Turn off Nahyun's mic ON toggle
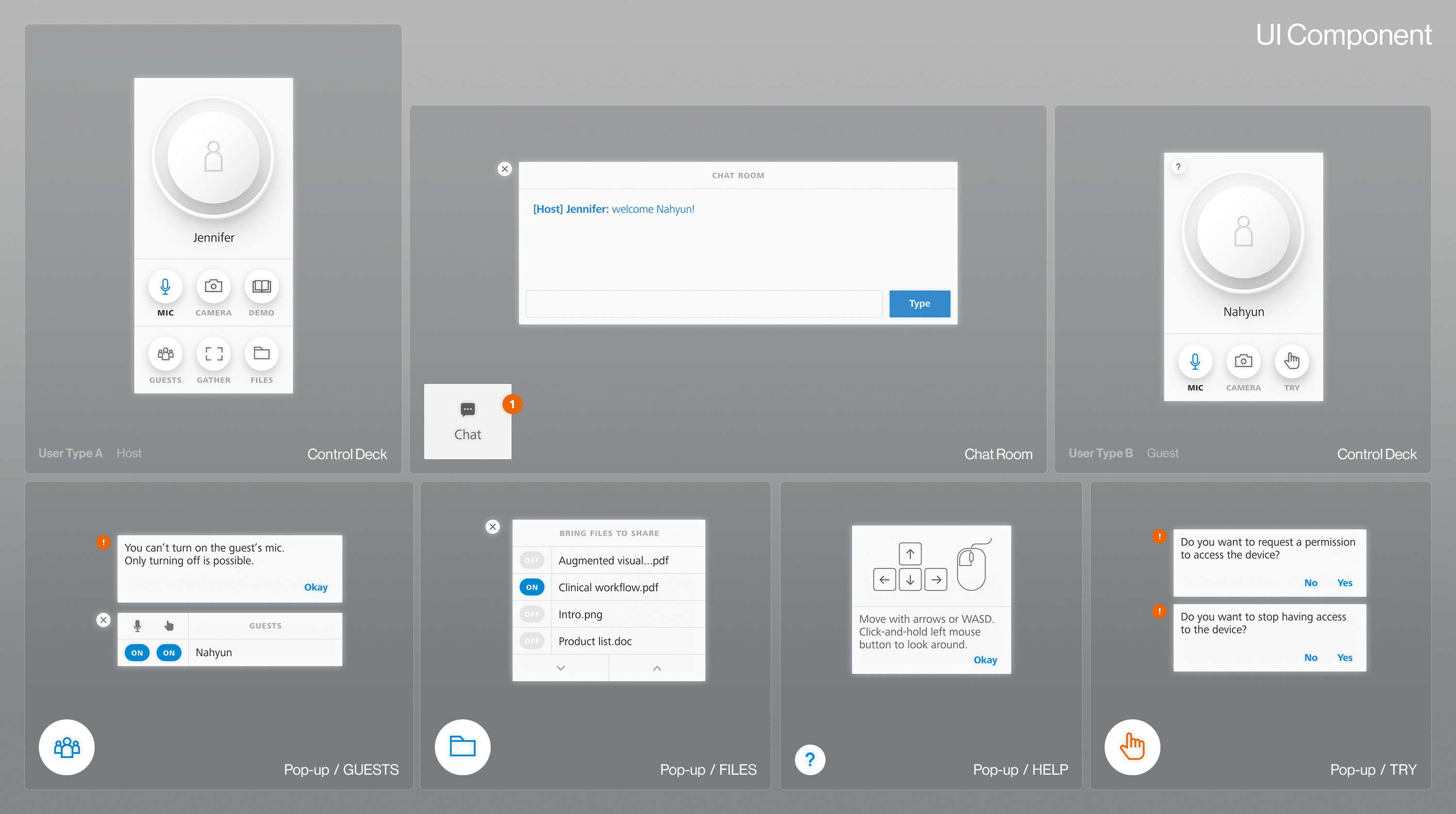 click(137, 653)
